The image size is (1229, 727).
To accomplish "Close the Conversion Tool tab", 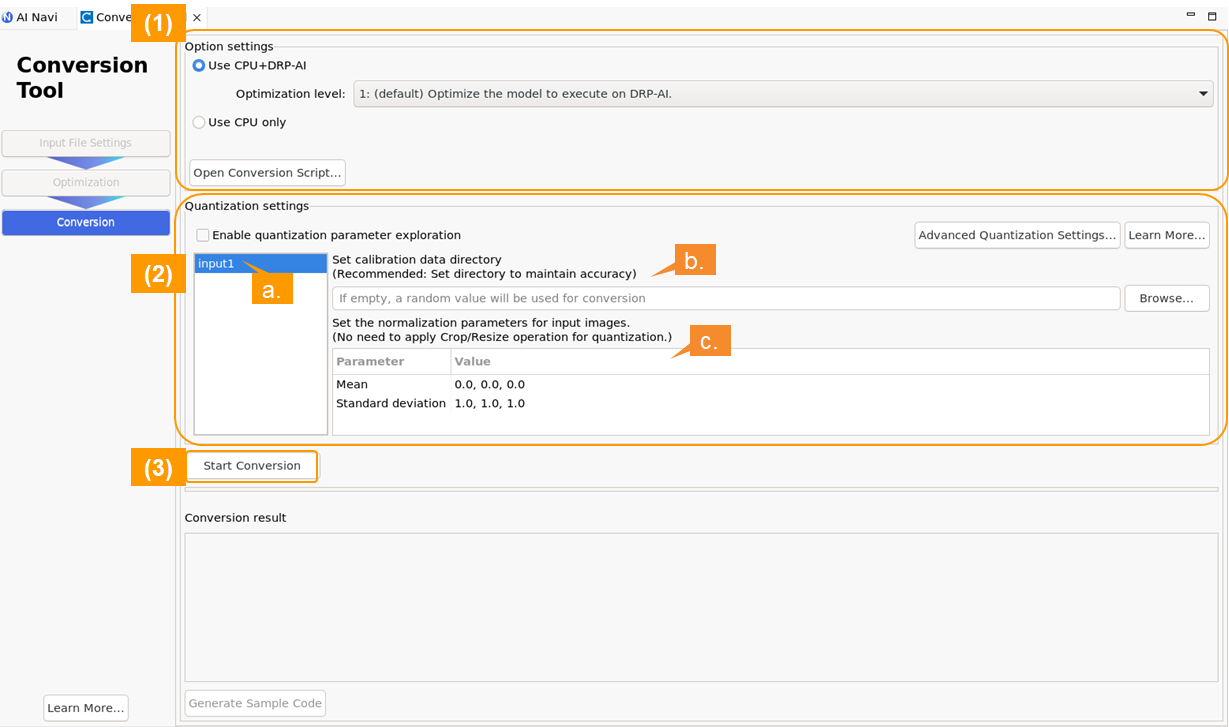I will pyautogui.click(x=196, y=17).
